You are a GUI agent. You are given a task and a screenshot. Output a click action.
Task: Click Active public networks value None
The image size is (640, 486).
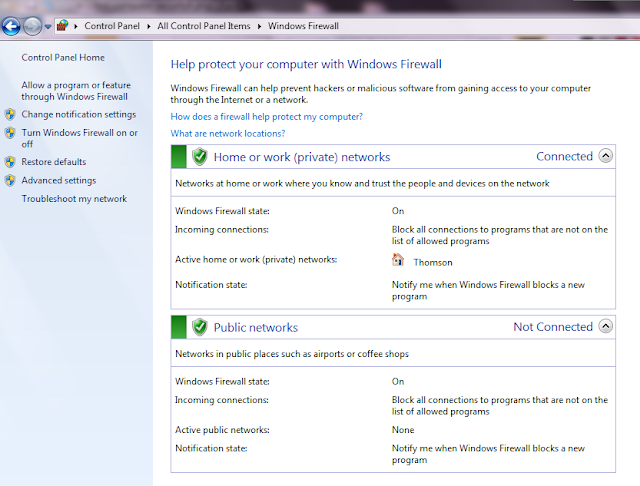(x=403, y=430)
